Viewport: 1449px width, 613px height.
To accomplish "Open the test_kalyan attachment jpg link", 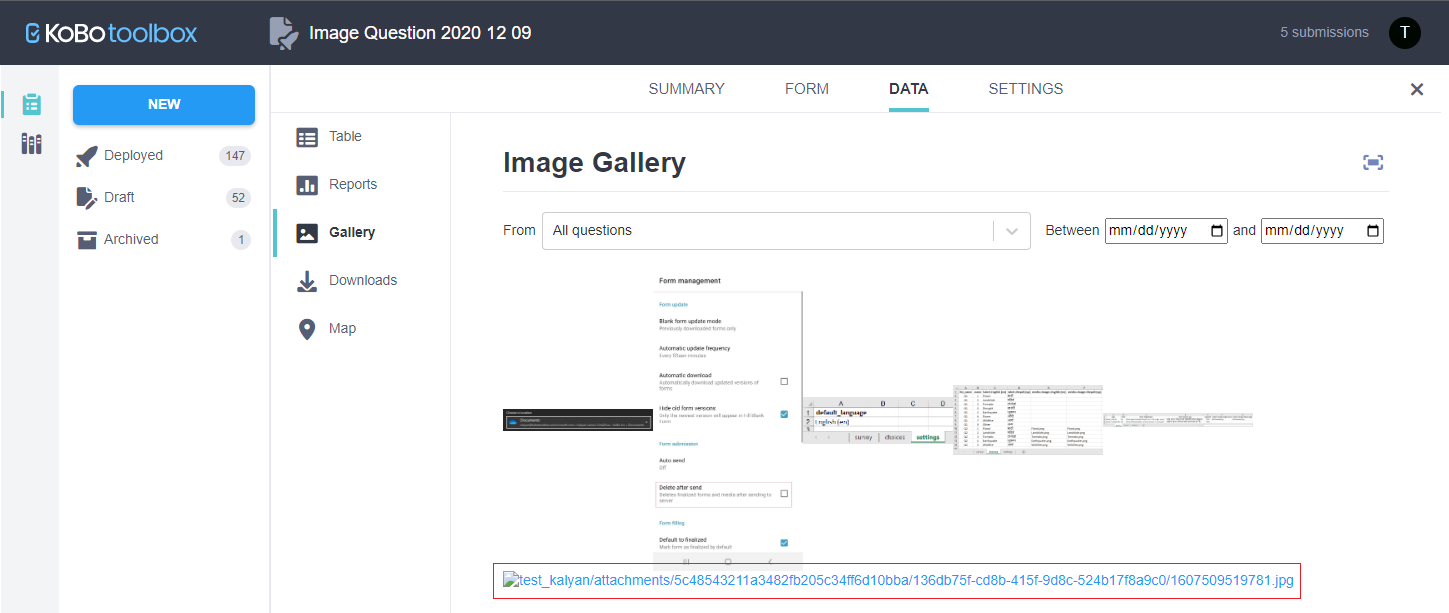I will pyautogui.click(x=897, y=580).
